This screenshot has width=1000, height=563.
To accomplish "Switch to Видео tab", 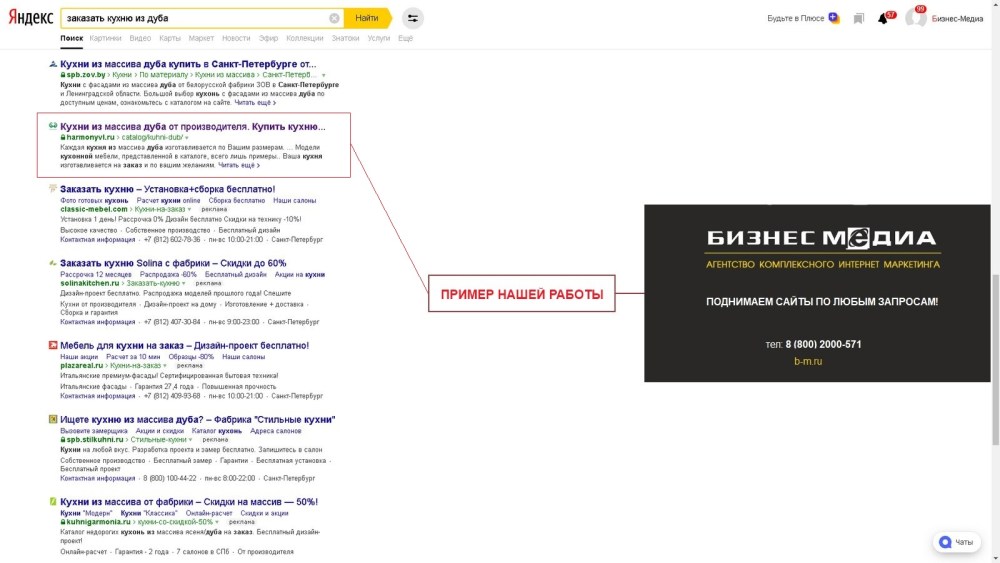I will (x=140, y=38).
